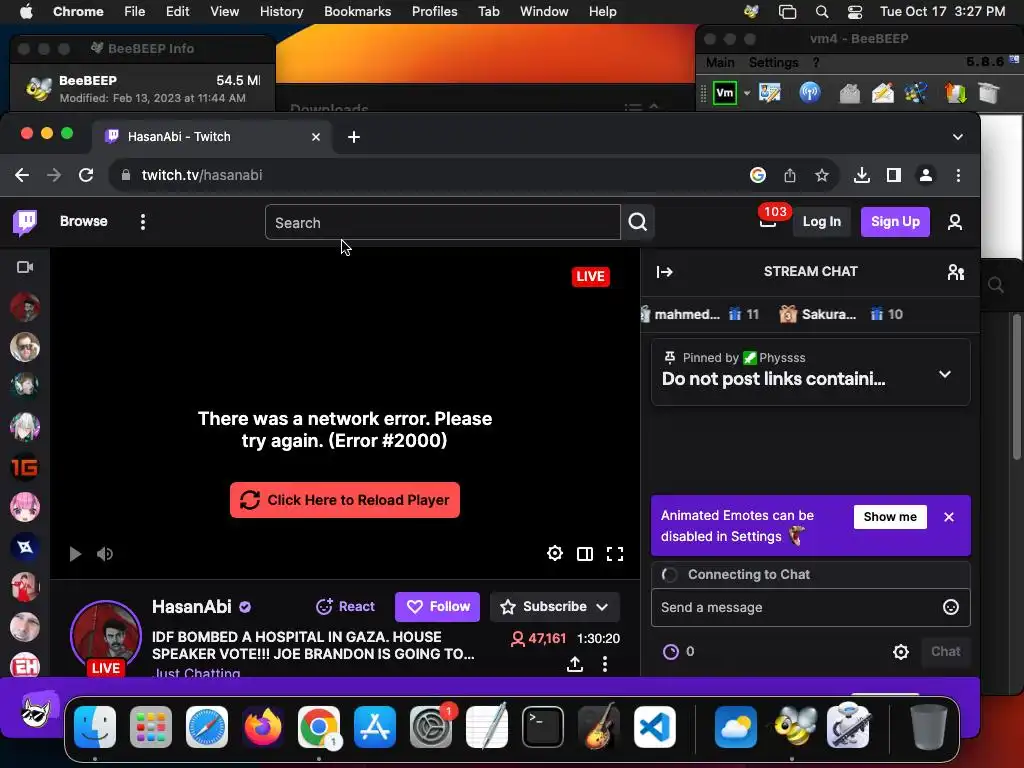The image size is (1024, 768).
Task: Open macOS Control Center icon
Action: point(854,12)
